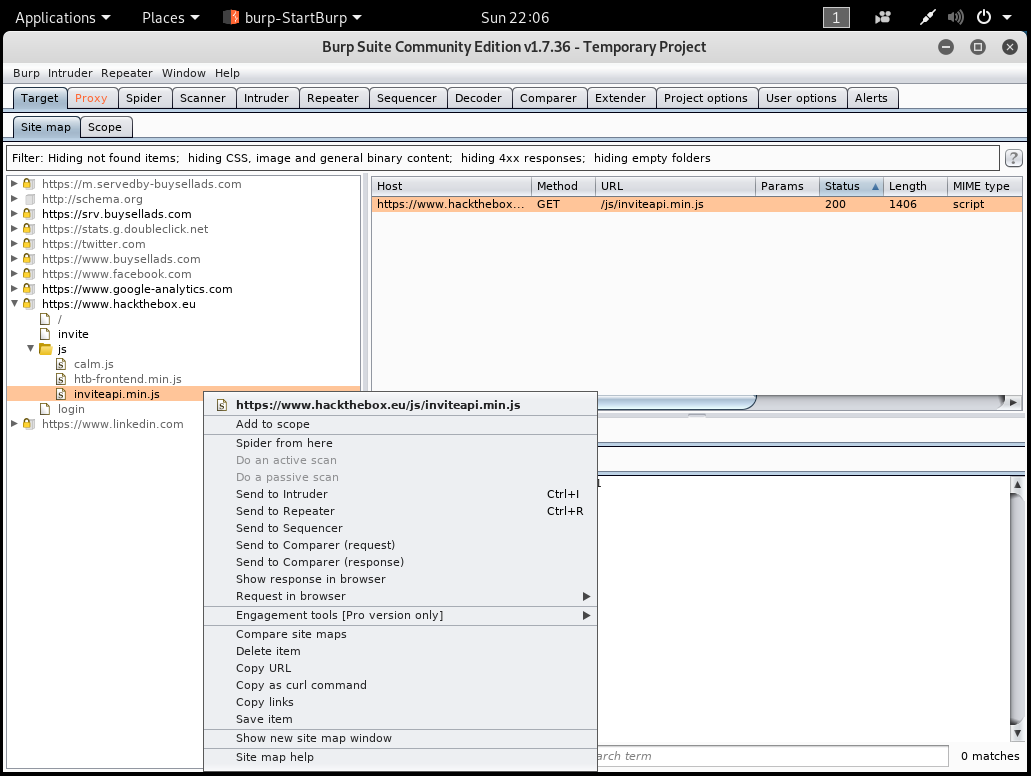Click the lock icon beside twitter.com
Image resolution: width=1031 pixels, height=776 pixels.
(x=29, y=244)
